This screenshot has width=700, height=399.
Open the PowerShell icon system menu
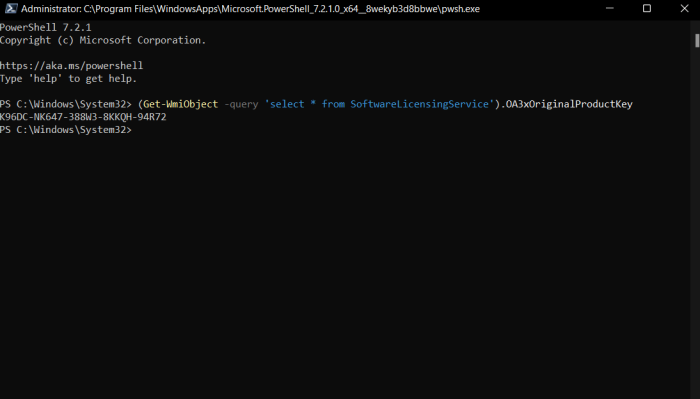11,8
